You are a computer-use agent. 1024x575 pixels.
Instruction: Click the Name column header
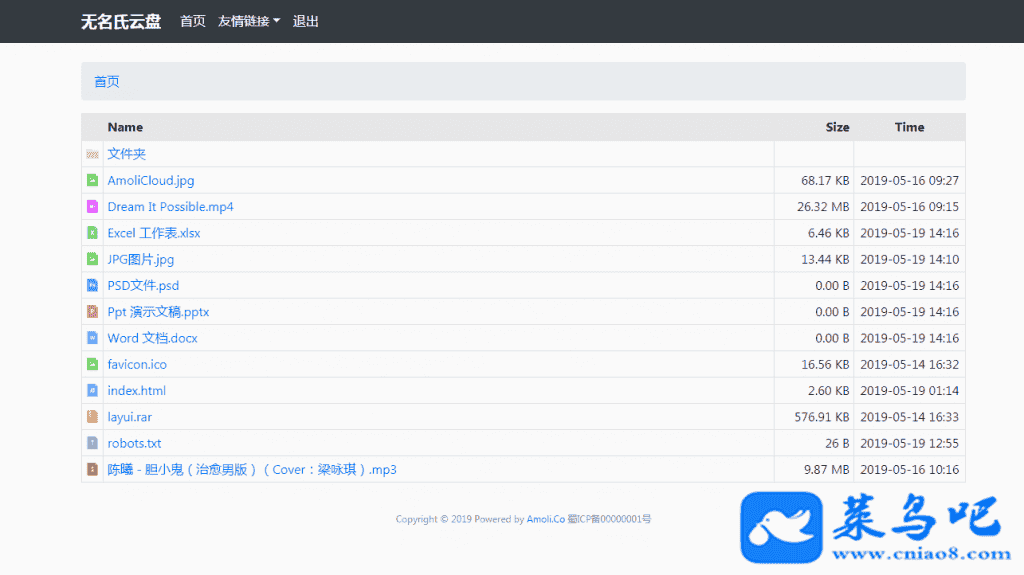click(125, 127)
